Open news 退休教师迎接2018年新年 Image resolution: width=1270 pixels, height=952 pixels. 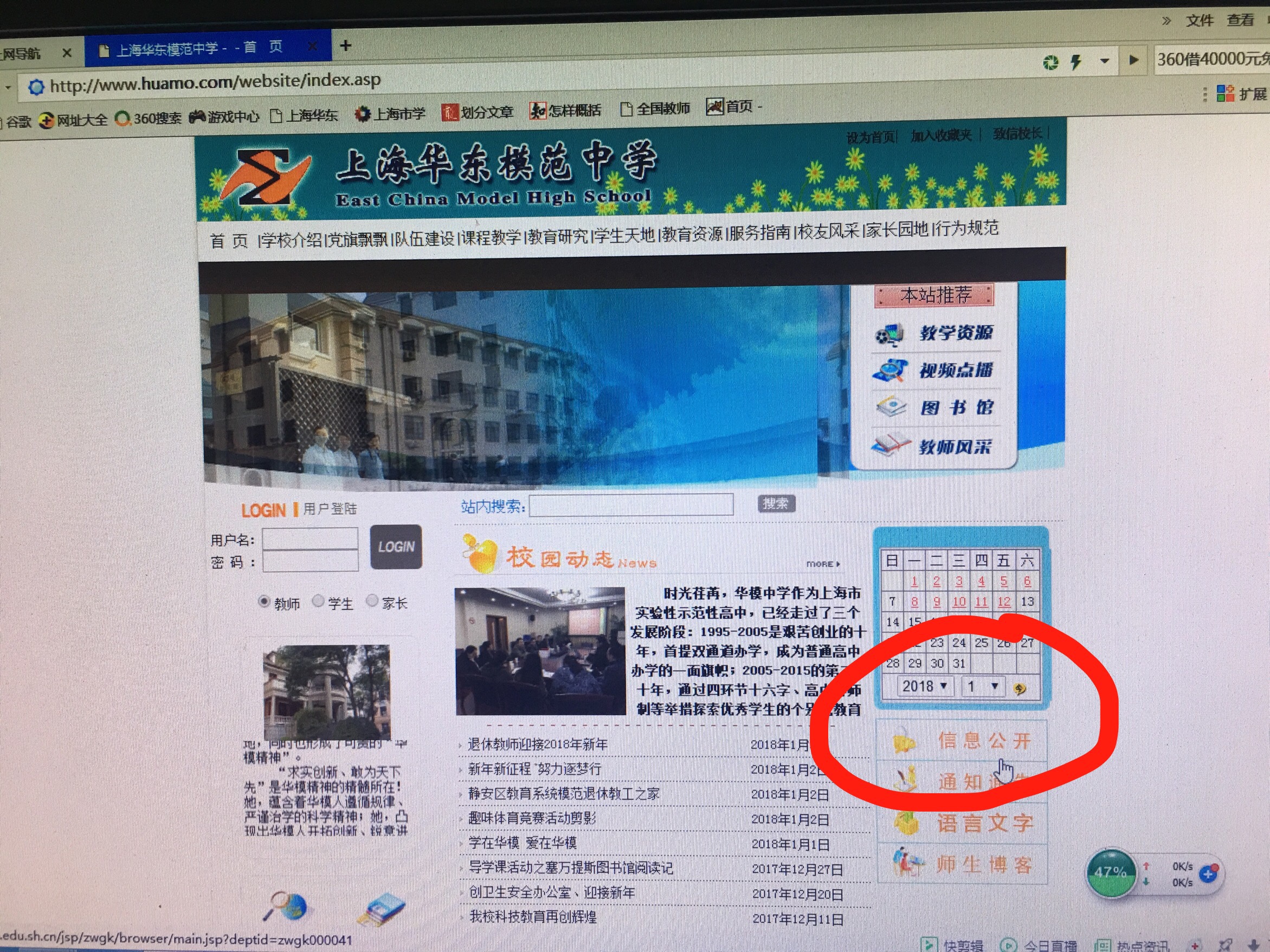click(x=537, y=745)
